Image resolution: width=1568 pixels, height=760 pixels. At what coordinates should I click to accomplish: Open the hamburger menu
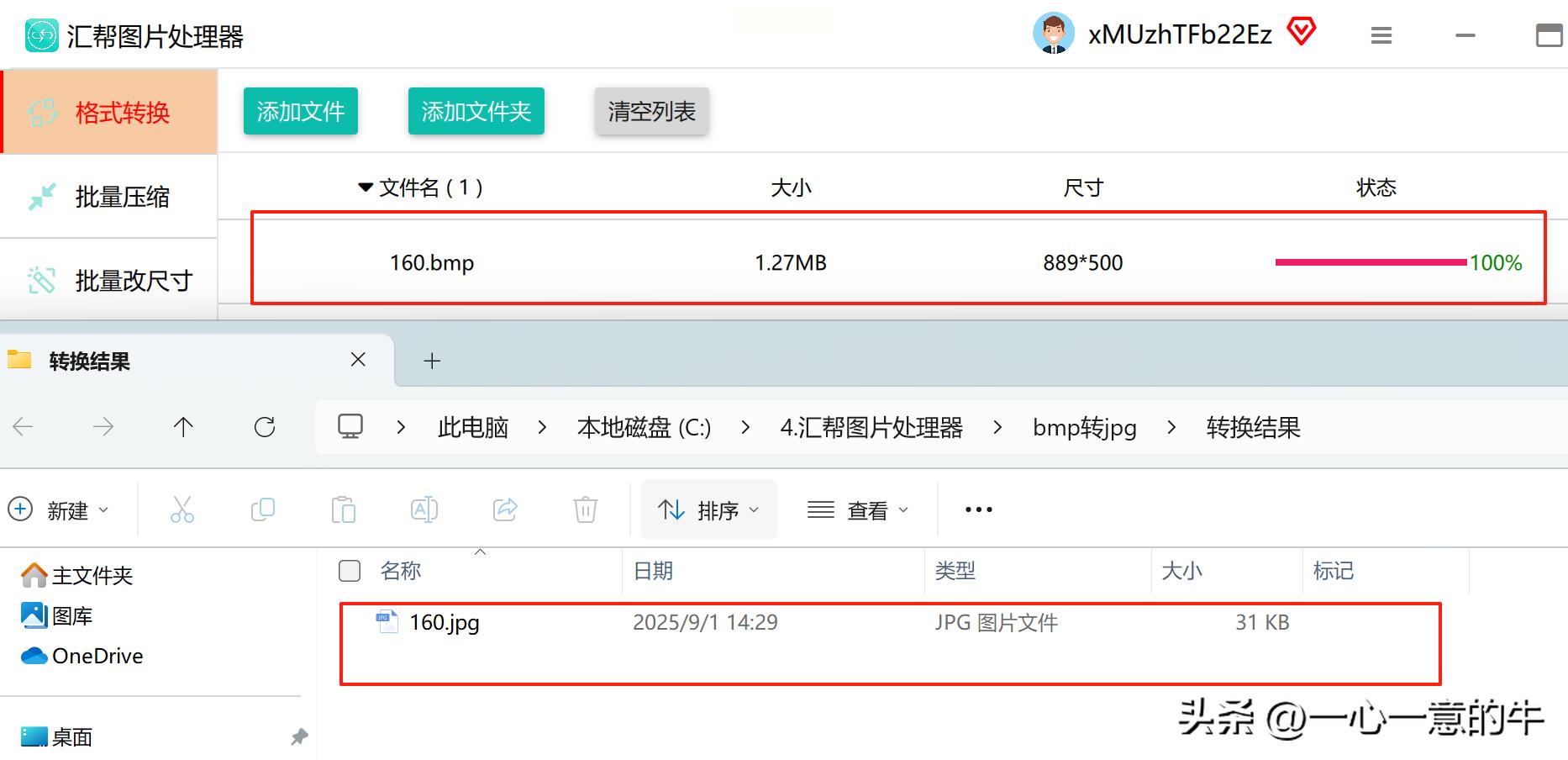tap(1381, 35)
